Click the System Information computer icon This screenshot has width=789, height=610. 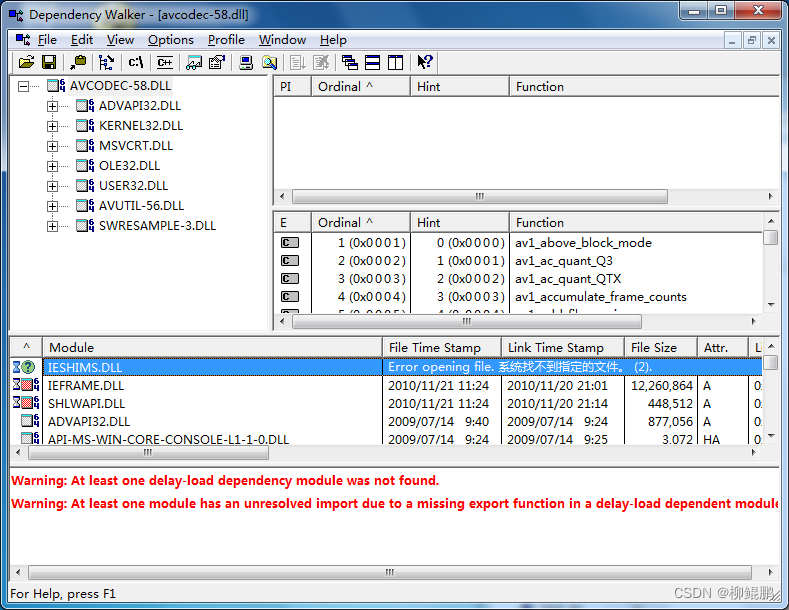pos(246,62)
